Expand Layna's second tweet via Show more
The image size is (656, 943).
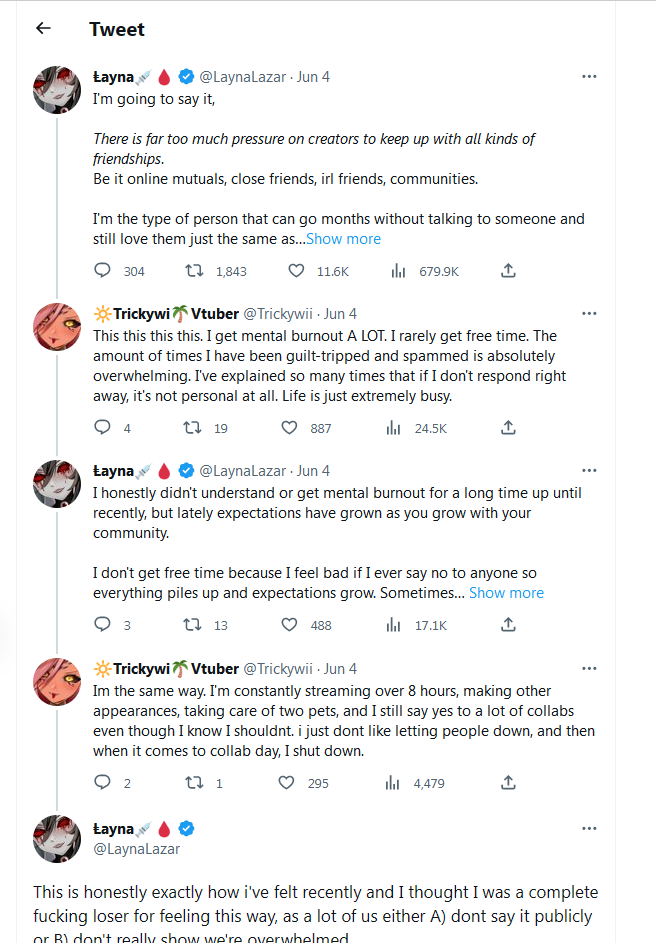[506, 593]
